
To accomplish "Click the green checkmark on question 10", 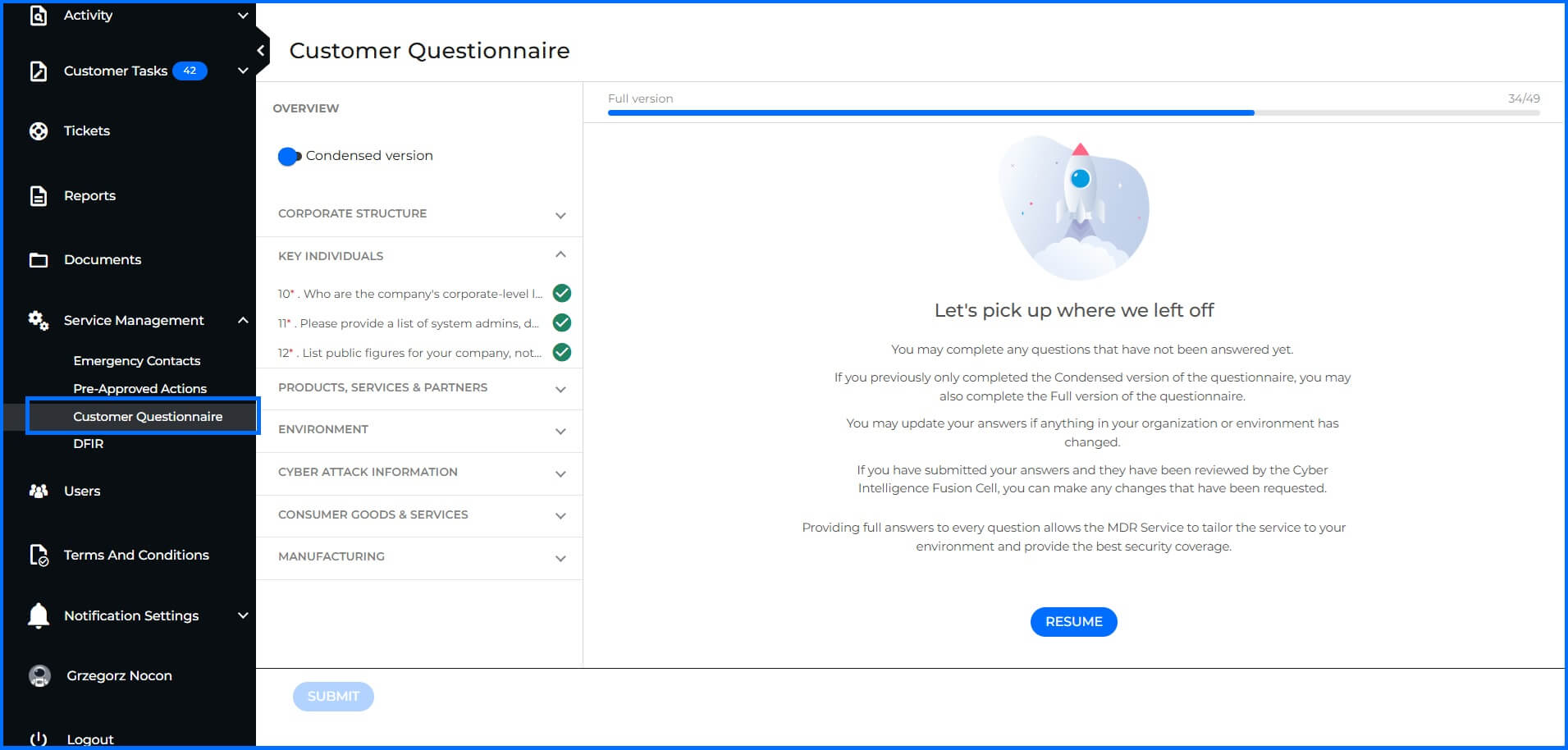I will click(561, 293).
